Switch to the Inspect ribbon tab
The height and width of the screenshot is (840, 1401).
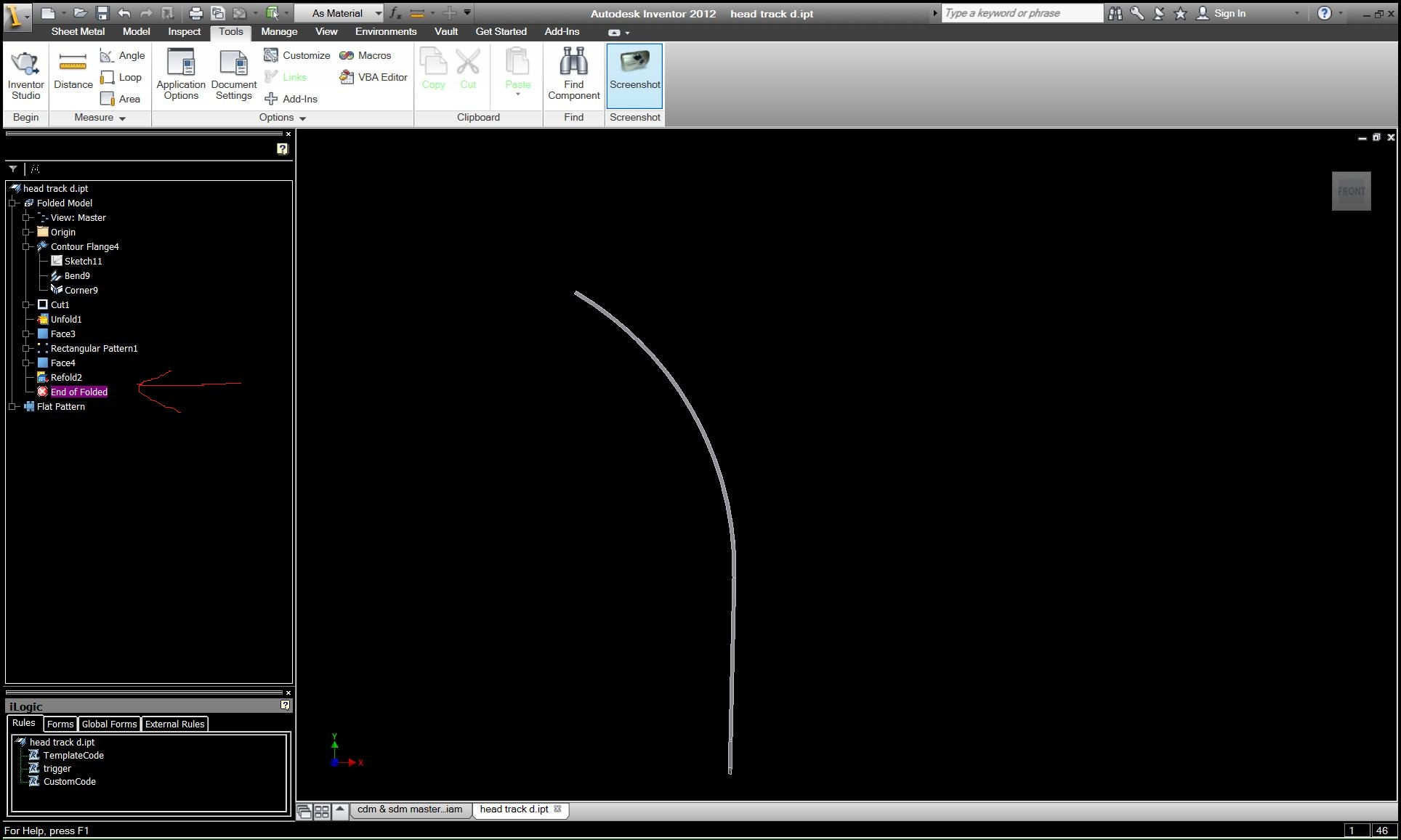pyautogui.click(x=184, y=31)
